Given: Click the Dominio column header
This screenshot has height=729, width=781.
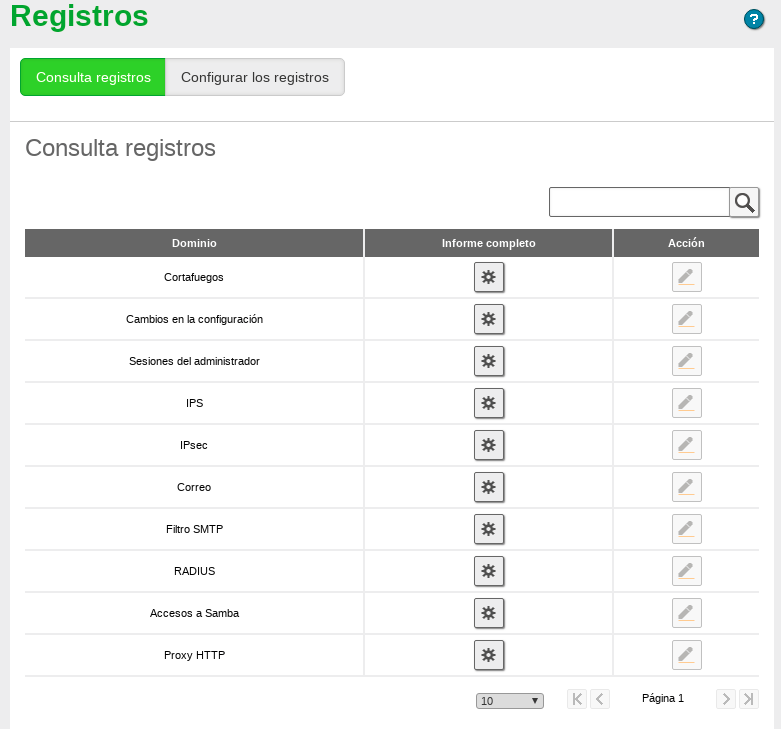Looking at the screenshot, I should click(194, 243).
